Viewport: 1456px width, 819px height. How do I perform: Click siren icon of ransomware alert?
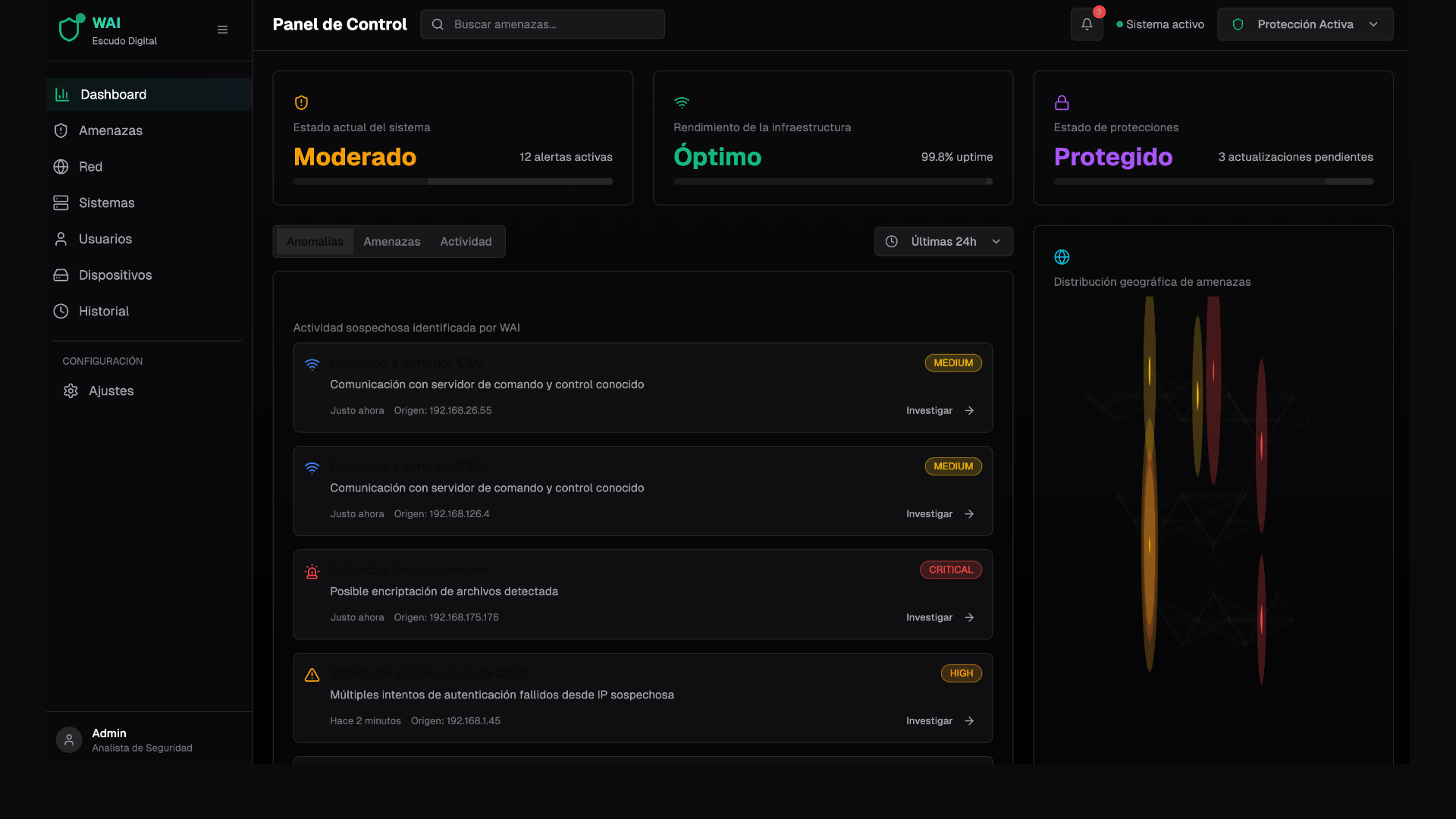(x=312, y=572)
